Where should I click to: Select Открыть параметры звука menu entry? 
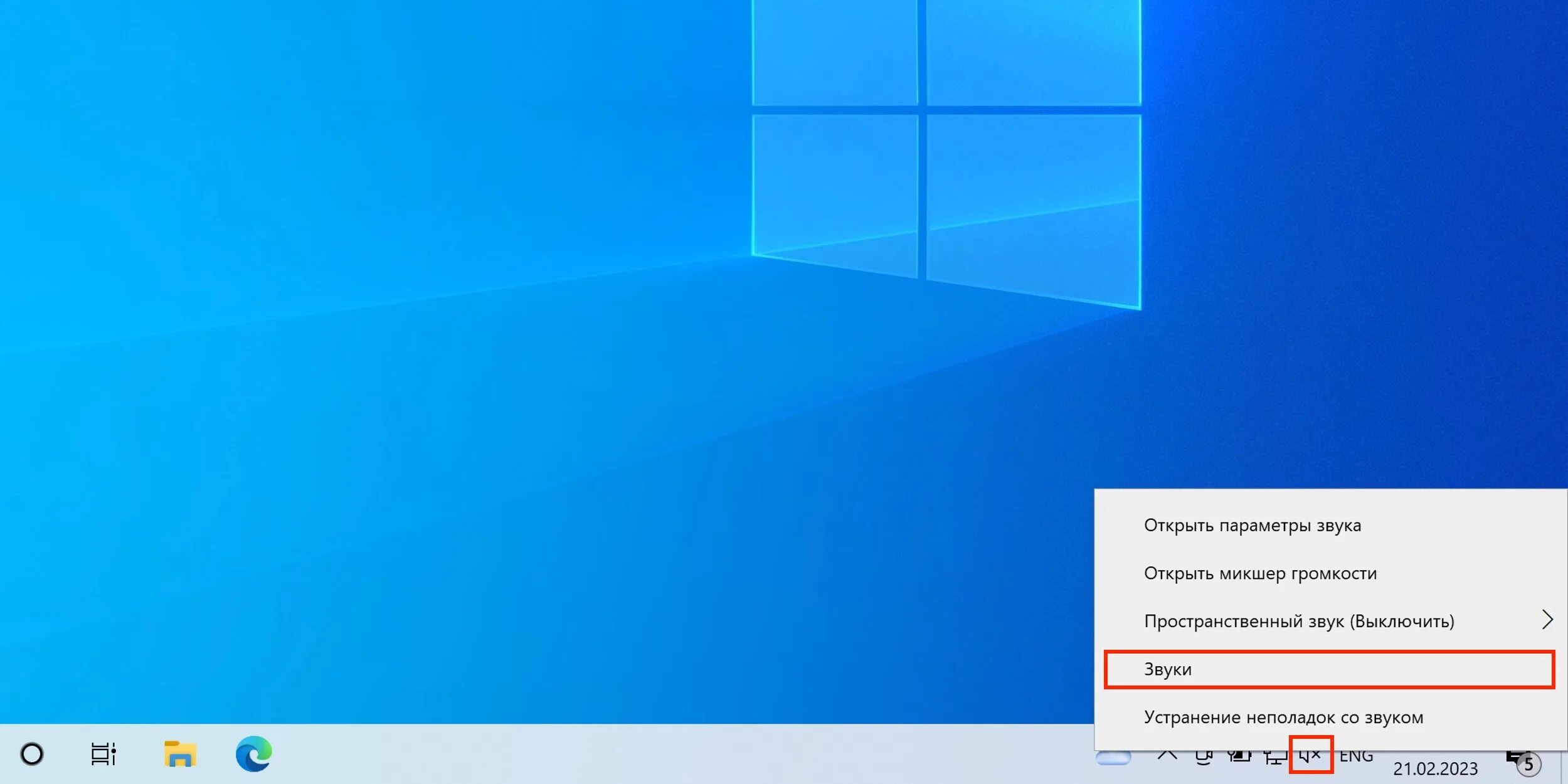coord(1252,525)
